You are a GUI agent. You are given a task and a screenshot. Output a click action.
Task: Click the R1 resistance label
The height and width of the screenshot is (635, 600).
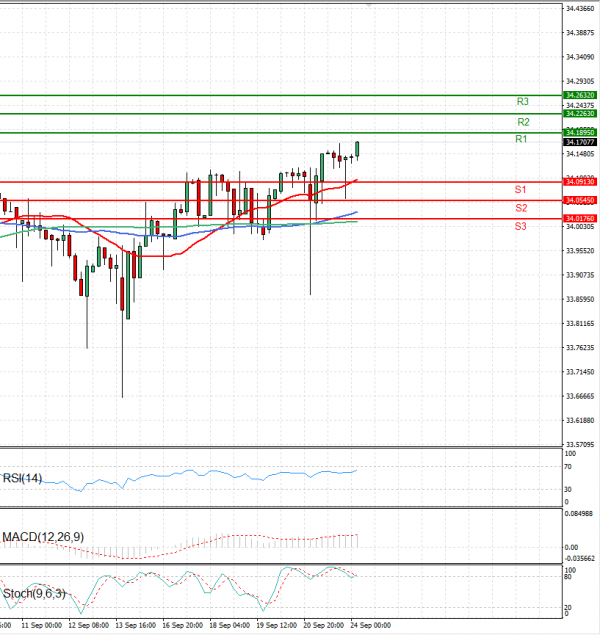pyautogui.click(x=521, y=139)
